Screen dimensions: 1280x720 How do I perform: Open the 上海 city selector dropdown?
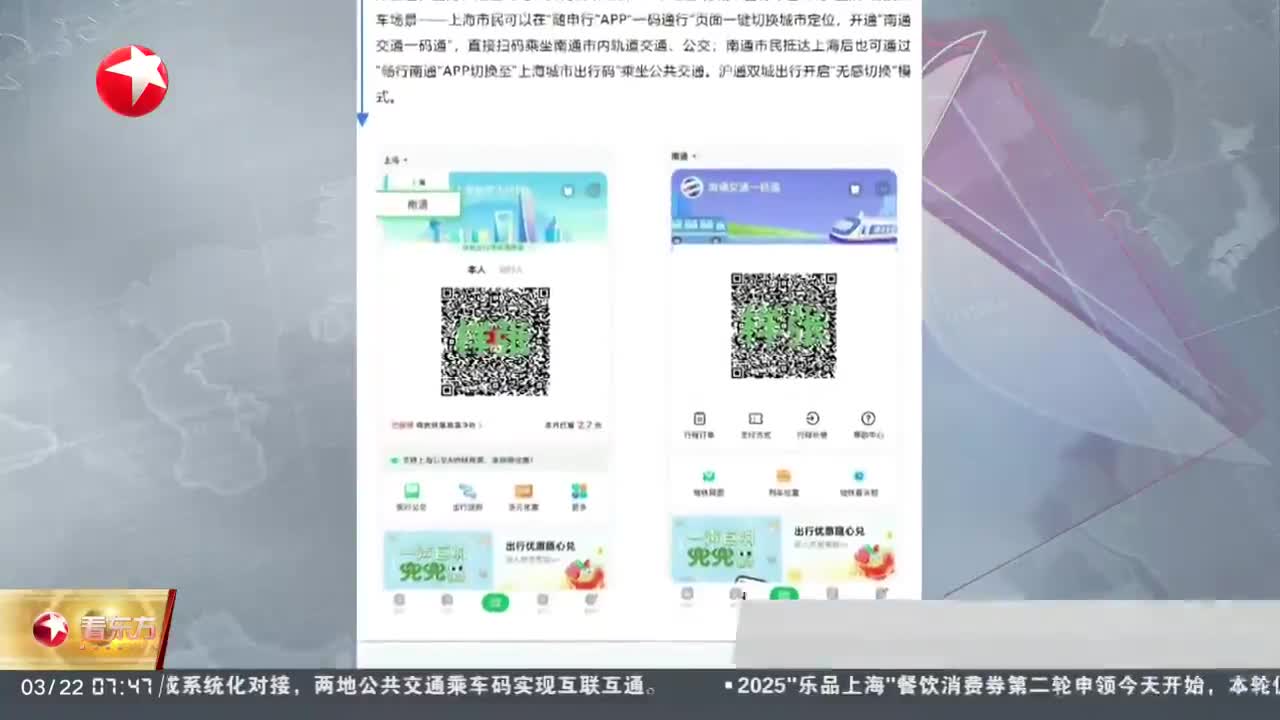coord(396,160)
